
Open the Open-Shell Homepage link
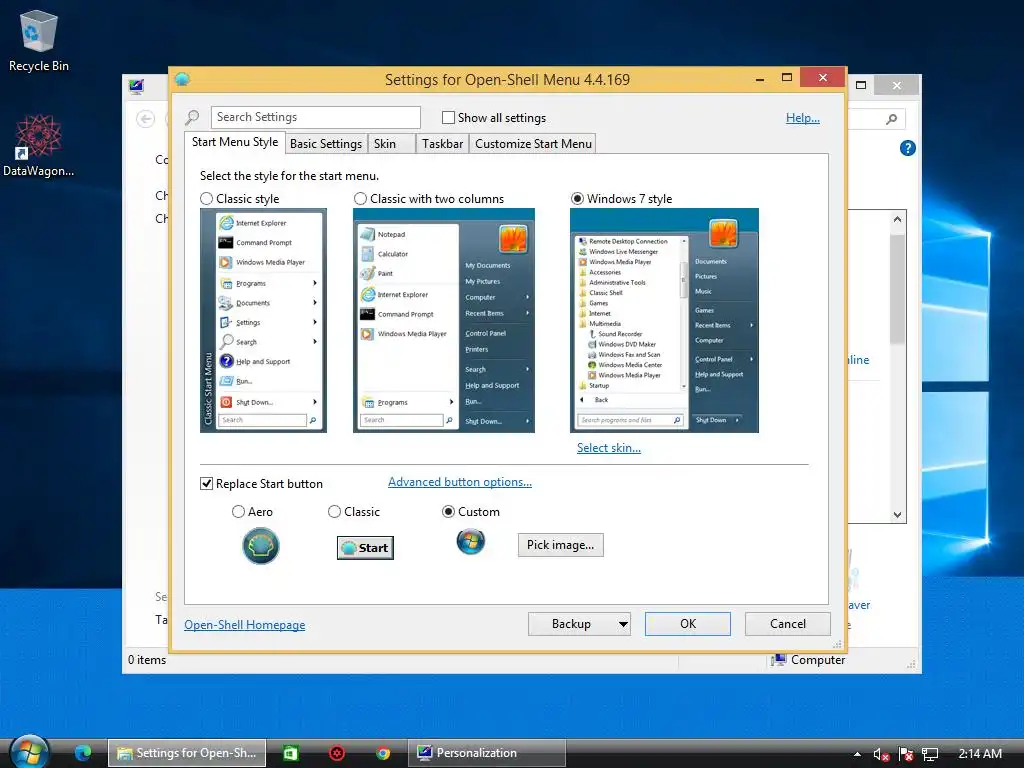[244, 625]
